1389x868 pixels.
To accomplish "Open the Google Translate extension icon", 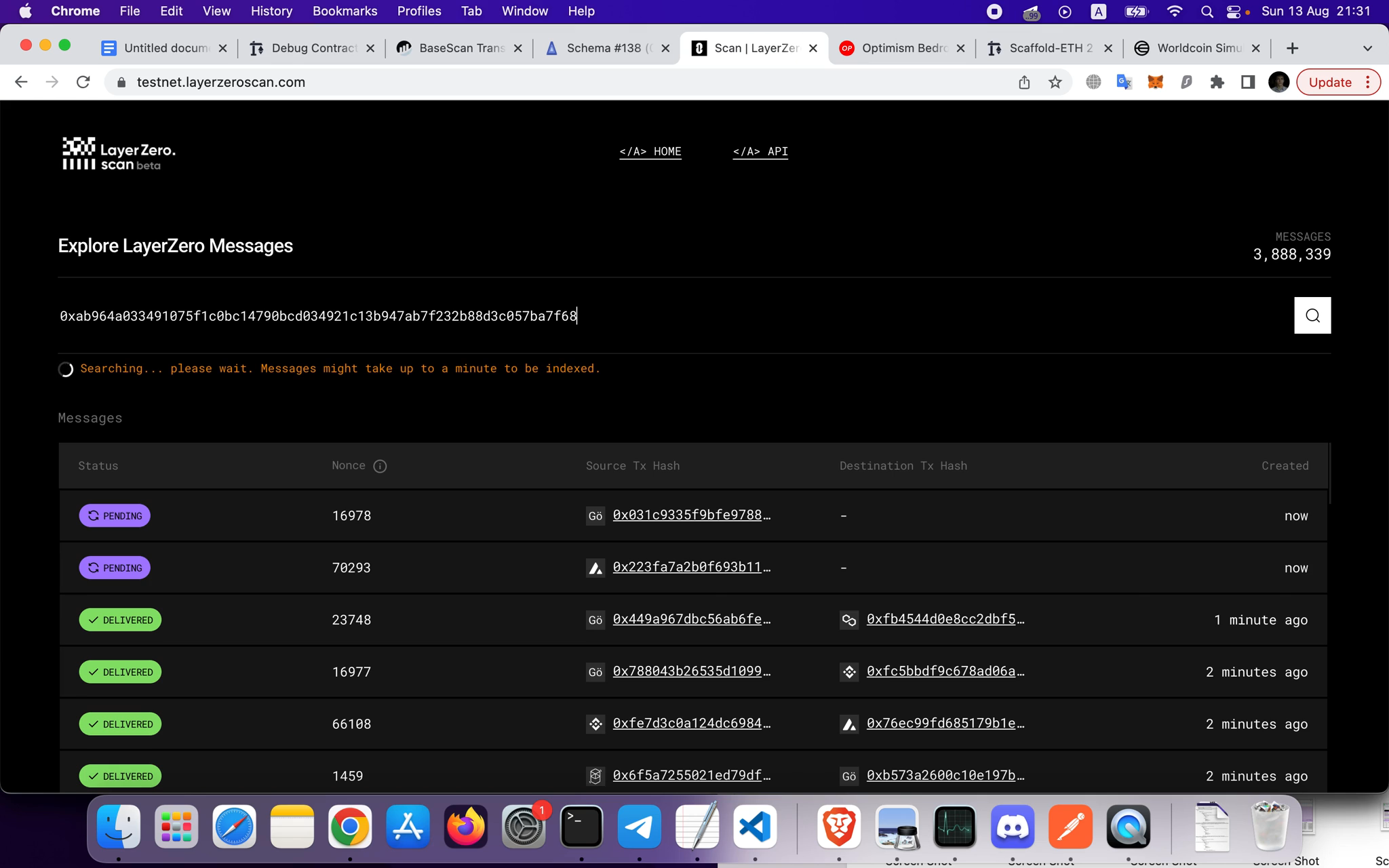I will (1124, 82).
